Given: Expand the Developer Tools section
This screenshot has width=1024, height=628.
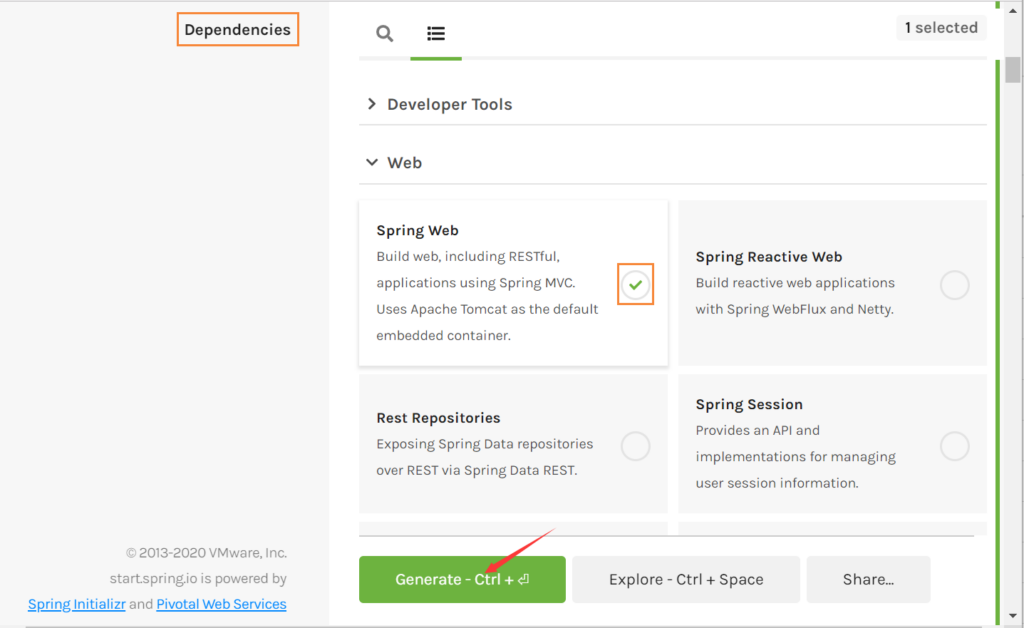Looking at the screenshot, I should [x=372, y=104].
